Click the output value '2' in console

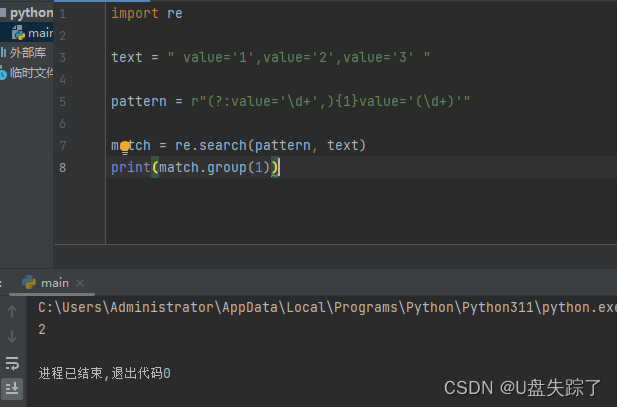(x=42, y=329)
